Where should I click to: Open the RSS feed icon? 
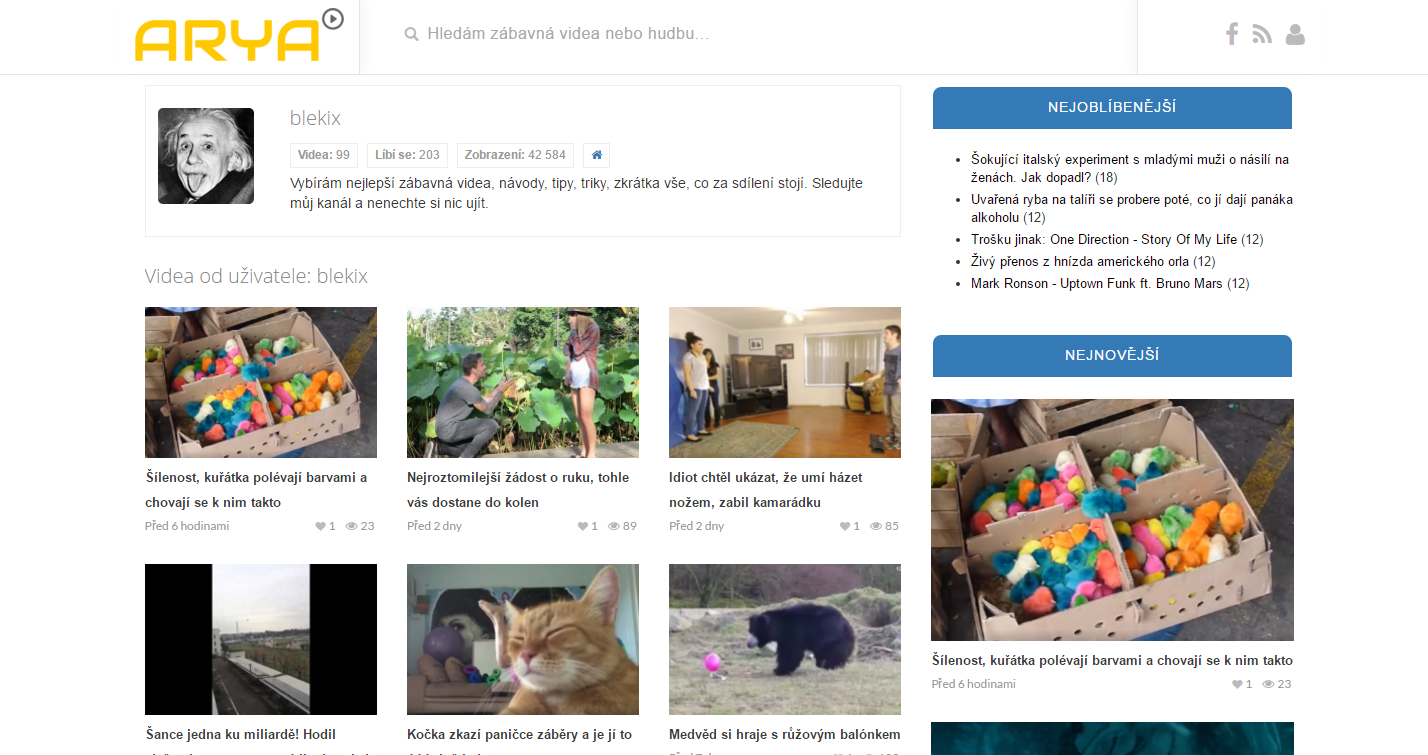click(x=1262, y=34)
